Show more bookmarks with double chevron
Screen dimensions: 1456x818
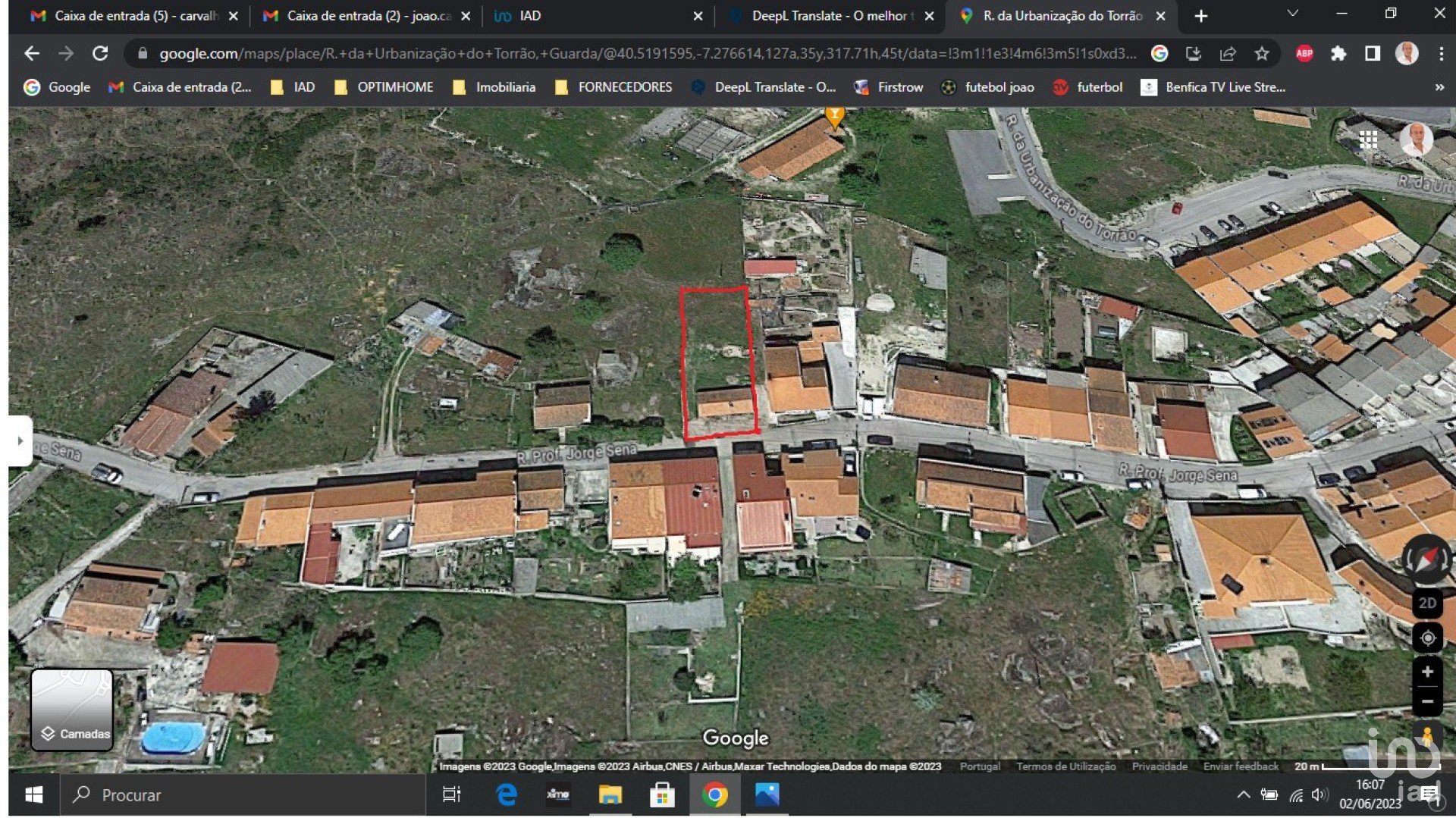click(x=1439, y=87)
